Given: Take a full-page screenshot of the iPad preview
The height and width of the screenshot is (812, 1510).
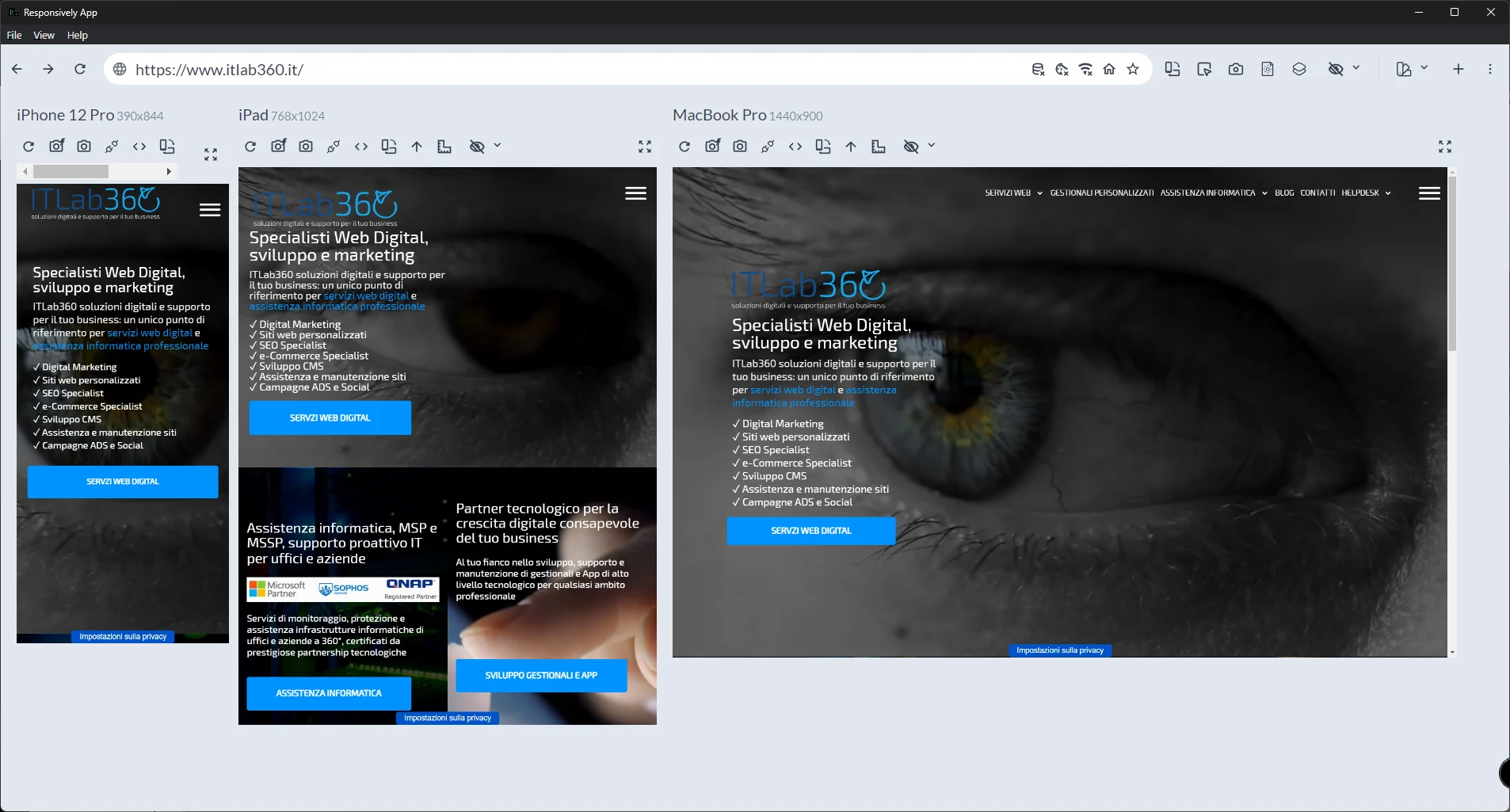Looking at the screenshot, I should tap(277, 146).
